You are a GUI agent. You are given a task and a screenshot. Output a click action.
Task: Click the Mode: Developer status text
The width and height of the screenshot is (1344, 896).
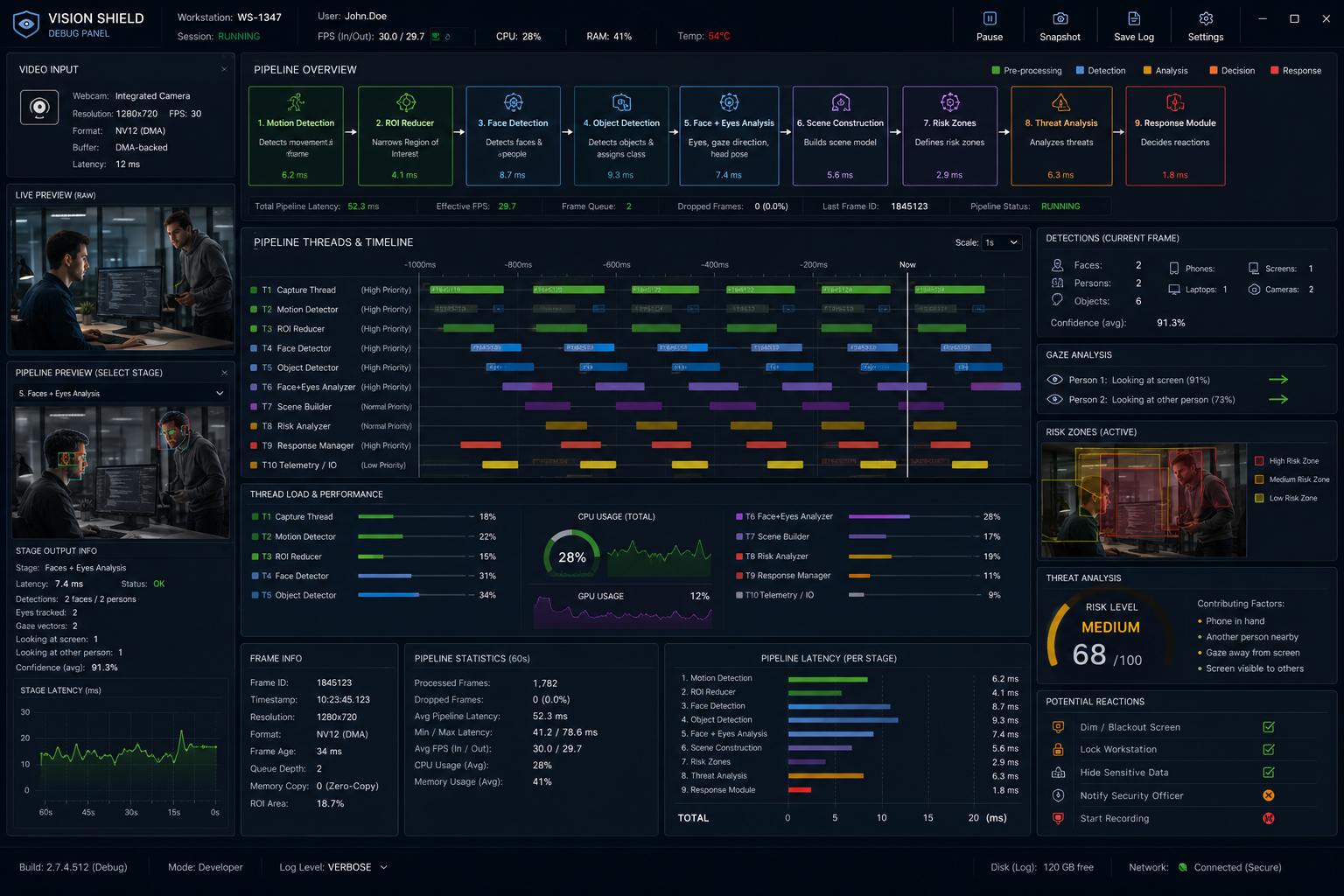[206, 867]
